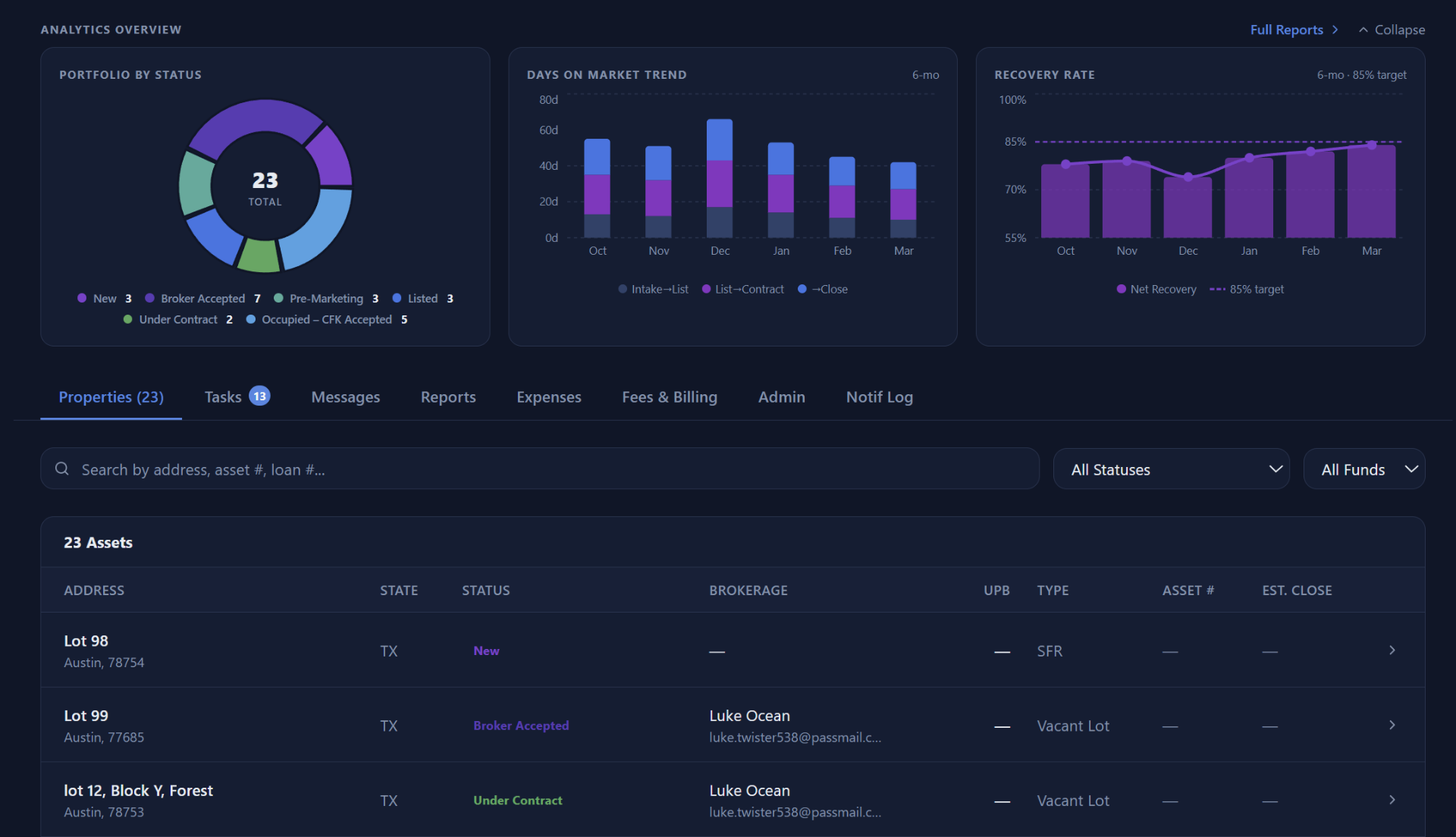1456x837 pixels.
Task: Toggle Listed legend item
Action: pos(422,299)
